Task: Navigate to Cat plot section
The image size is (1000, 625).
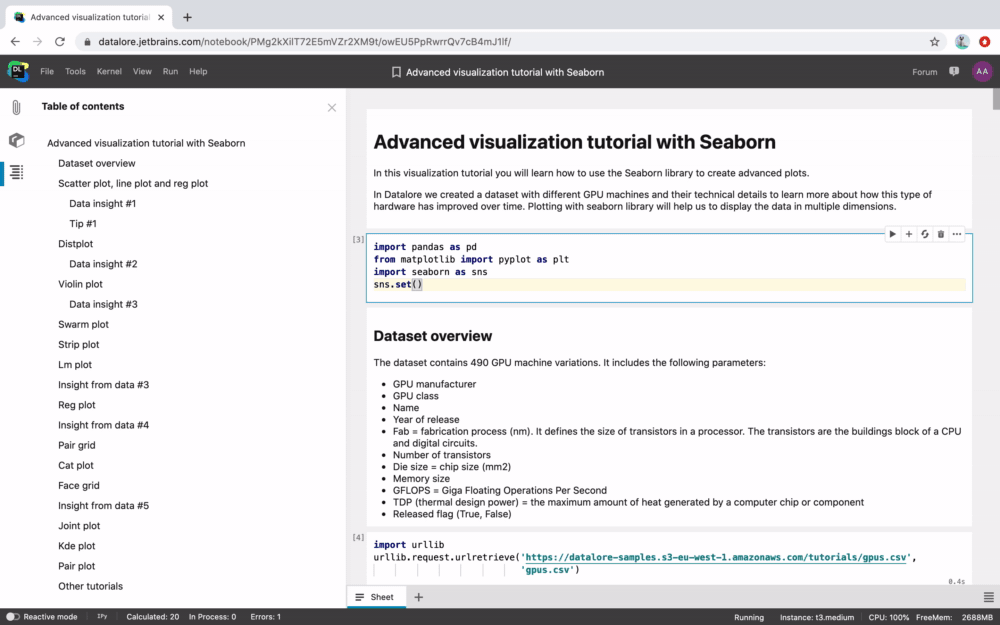Action: 75,466
